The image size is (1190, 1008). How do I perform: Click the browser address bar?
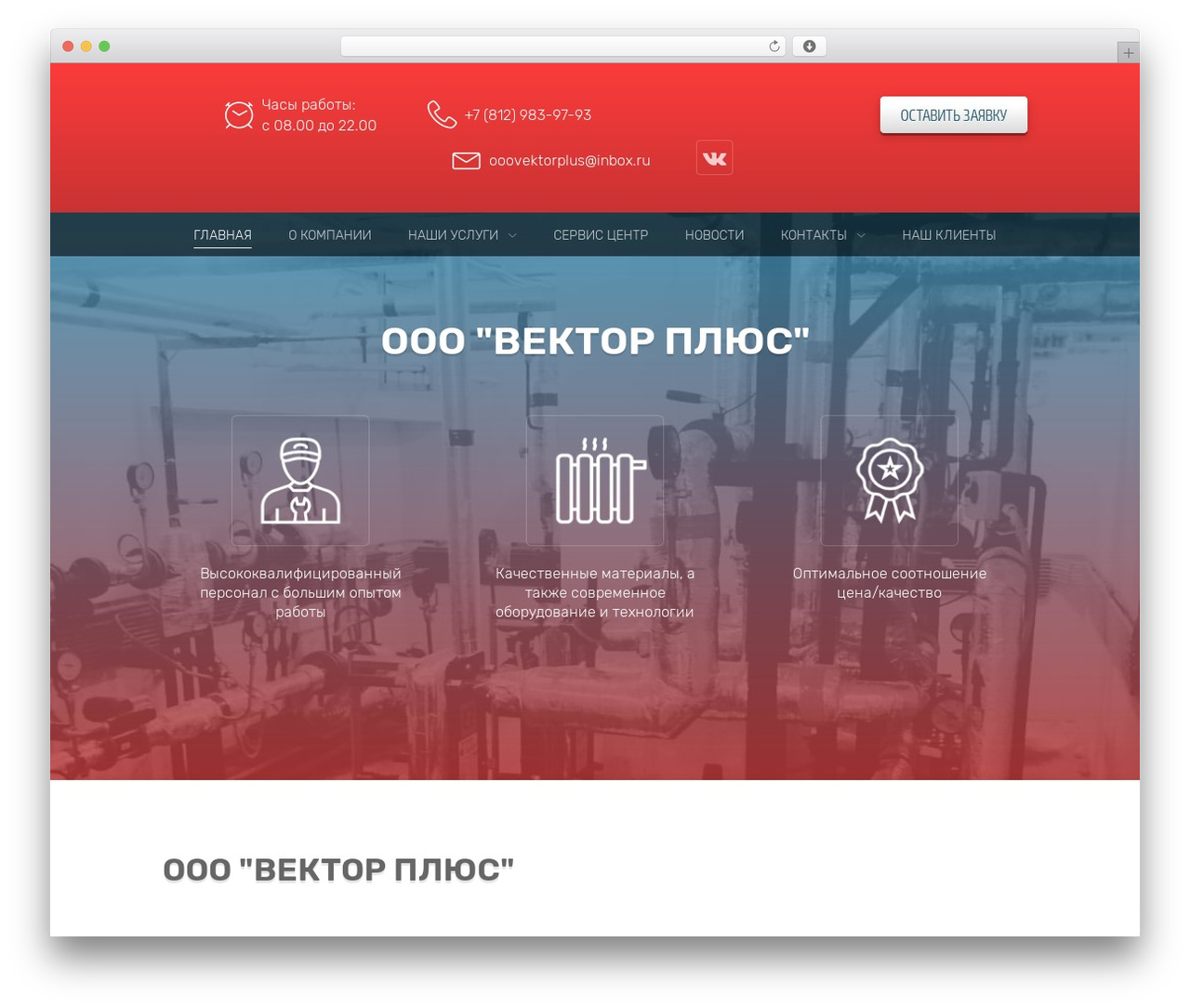562,46
